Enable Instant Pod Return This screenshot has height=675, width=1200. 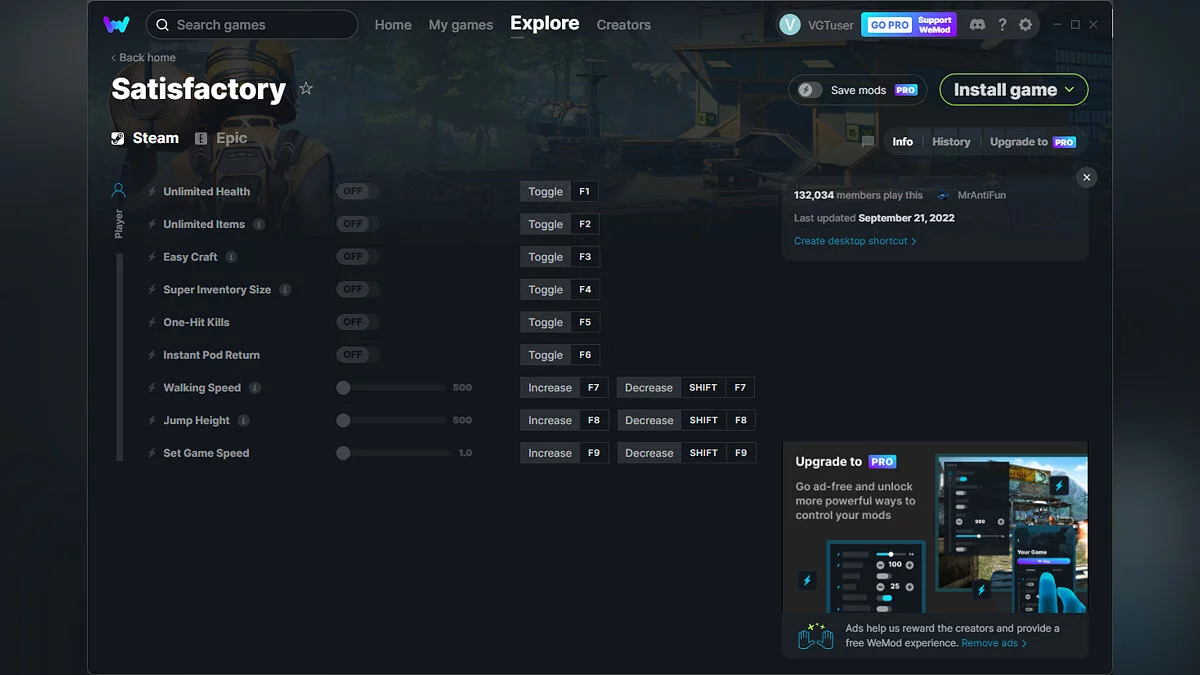[356, 354]
